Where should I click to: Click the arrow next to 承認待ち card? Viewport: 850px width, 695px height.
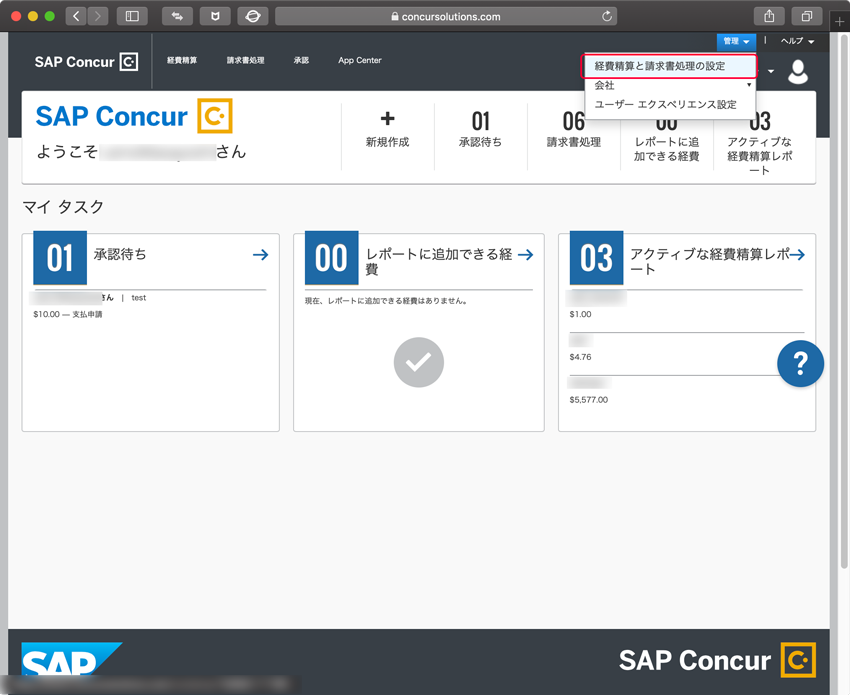click(261, 254)
